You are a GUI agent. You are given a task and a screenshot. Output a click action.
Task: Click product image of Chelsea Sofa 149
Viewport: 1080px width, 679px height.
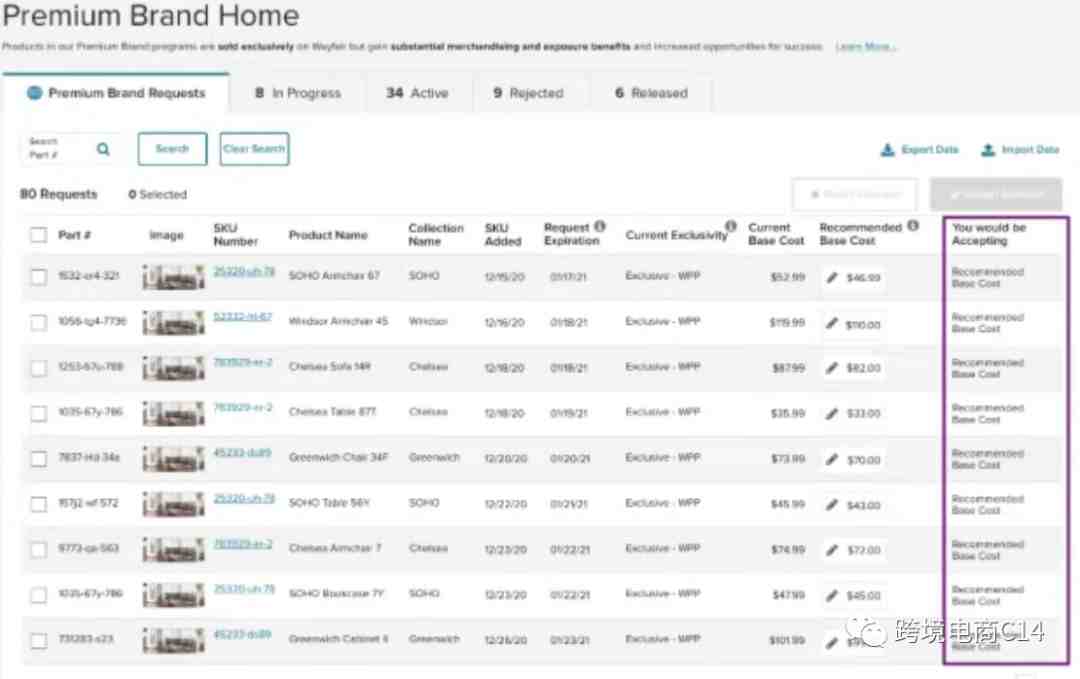tap(174, 368)
